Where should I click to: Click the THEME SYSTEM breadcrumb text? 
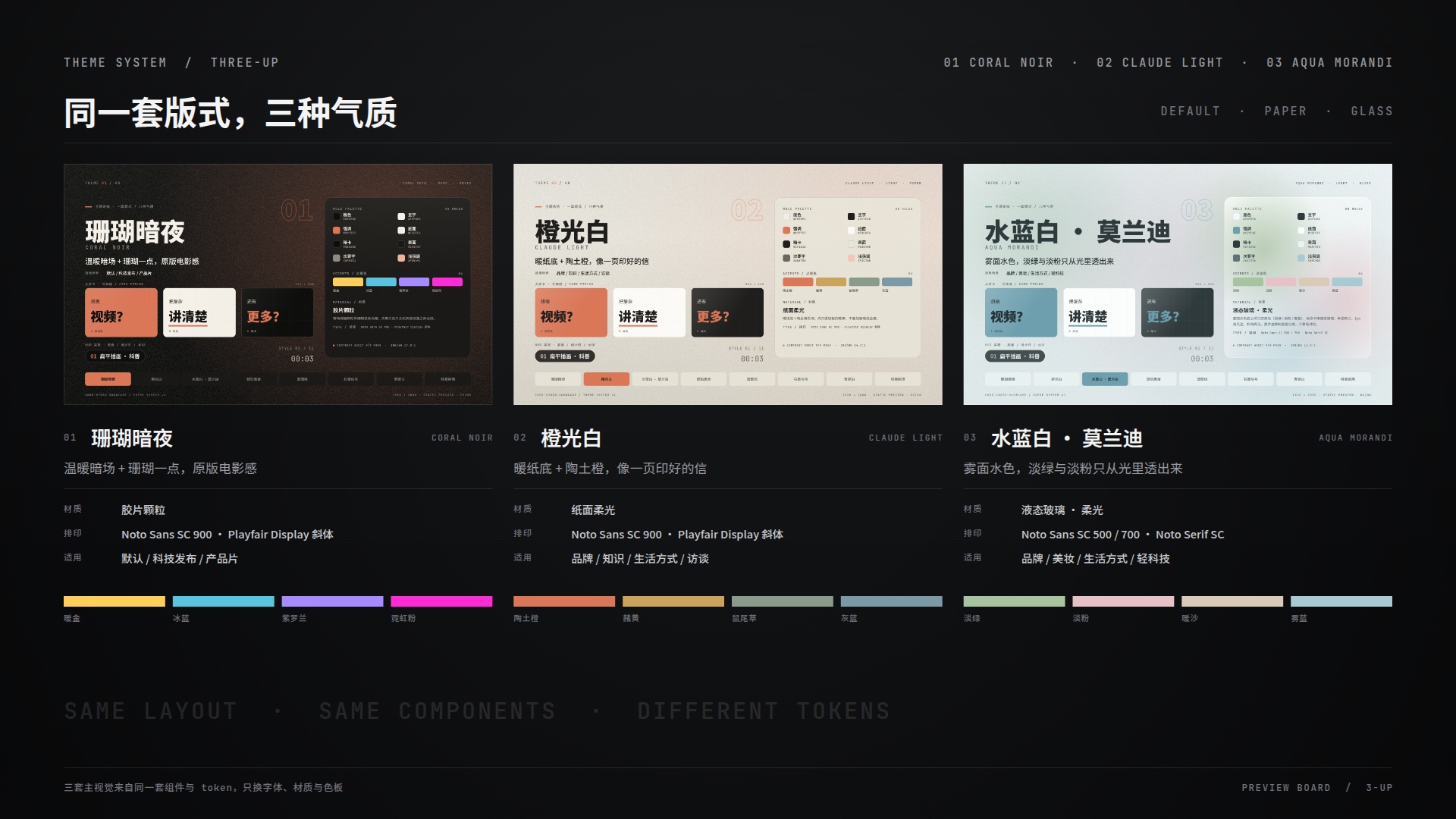[x=115, y=62]
